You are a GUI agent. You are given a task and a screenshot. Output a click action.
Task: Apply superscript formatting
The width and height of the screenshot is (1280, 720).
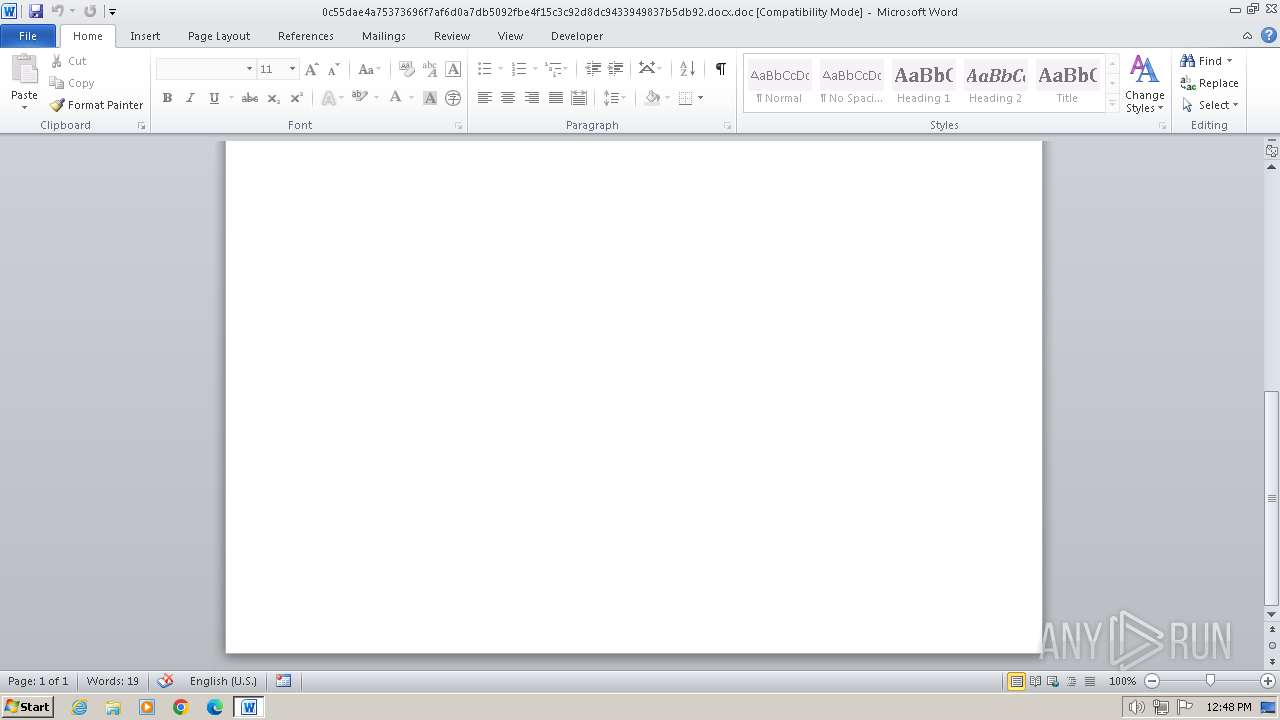point(296,98)
